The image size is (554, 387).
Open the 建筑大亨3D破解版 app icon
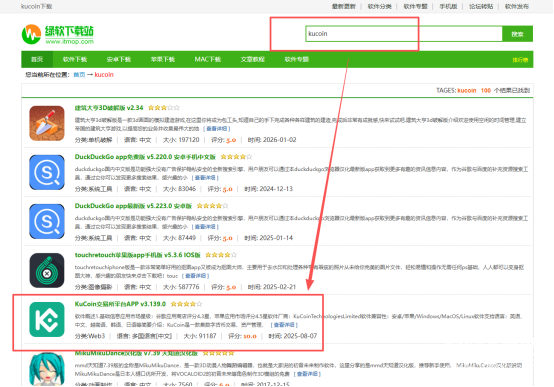coord(47,123)
